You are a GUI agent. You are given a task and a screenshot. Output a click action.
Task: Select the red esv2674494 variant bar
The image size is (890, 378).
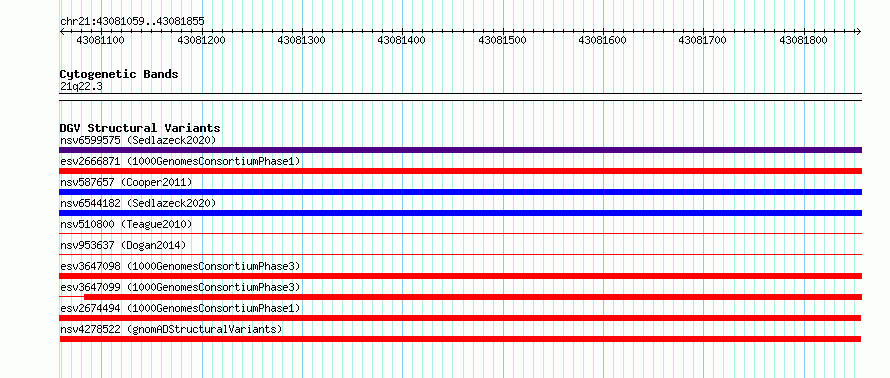460,318
